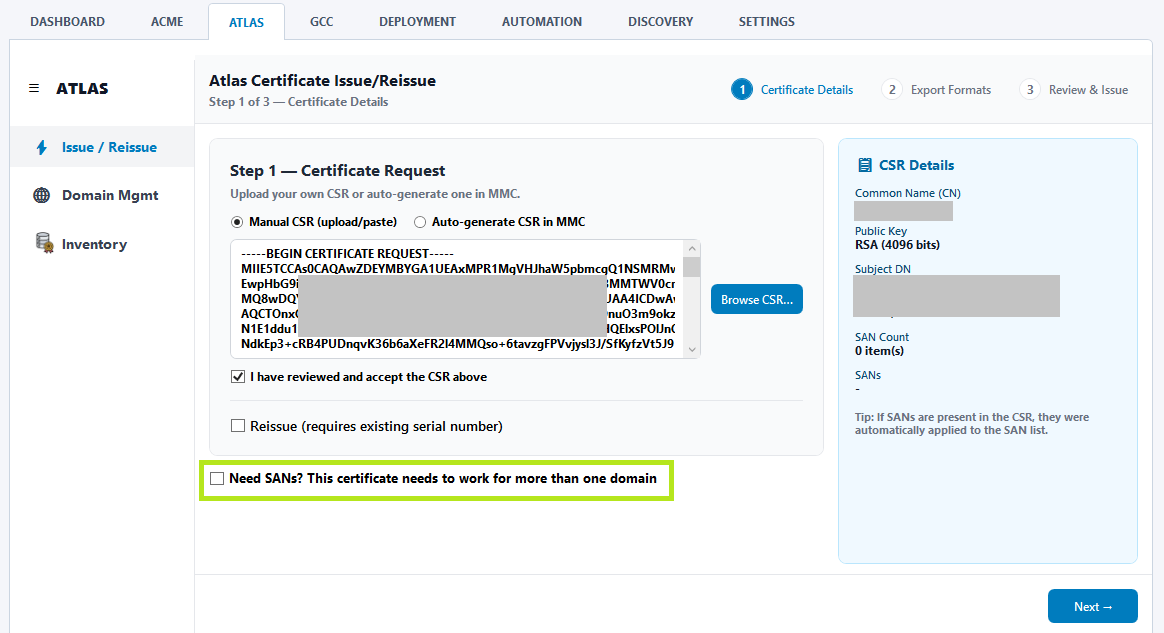Jump to the Certificate Details step label
Image resolution: width=1164 pixels, height=633 pixels.
[807, 90]
